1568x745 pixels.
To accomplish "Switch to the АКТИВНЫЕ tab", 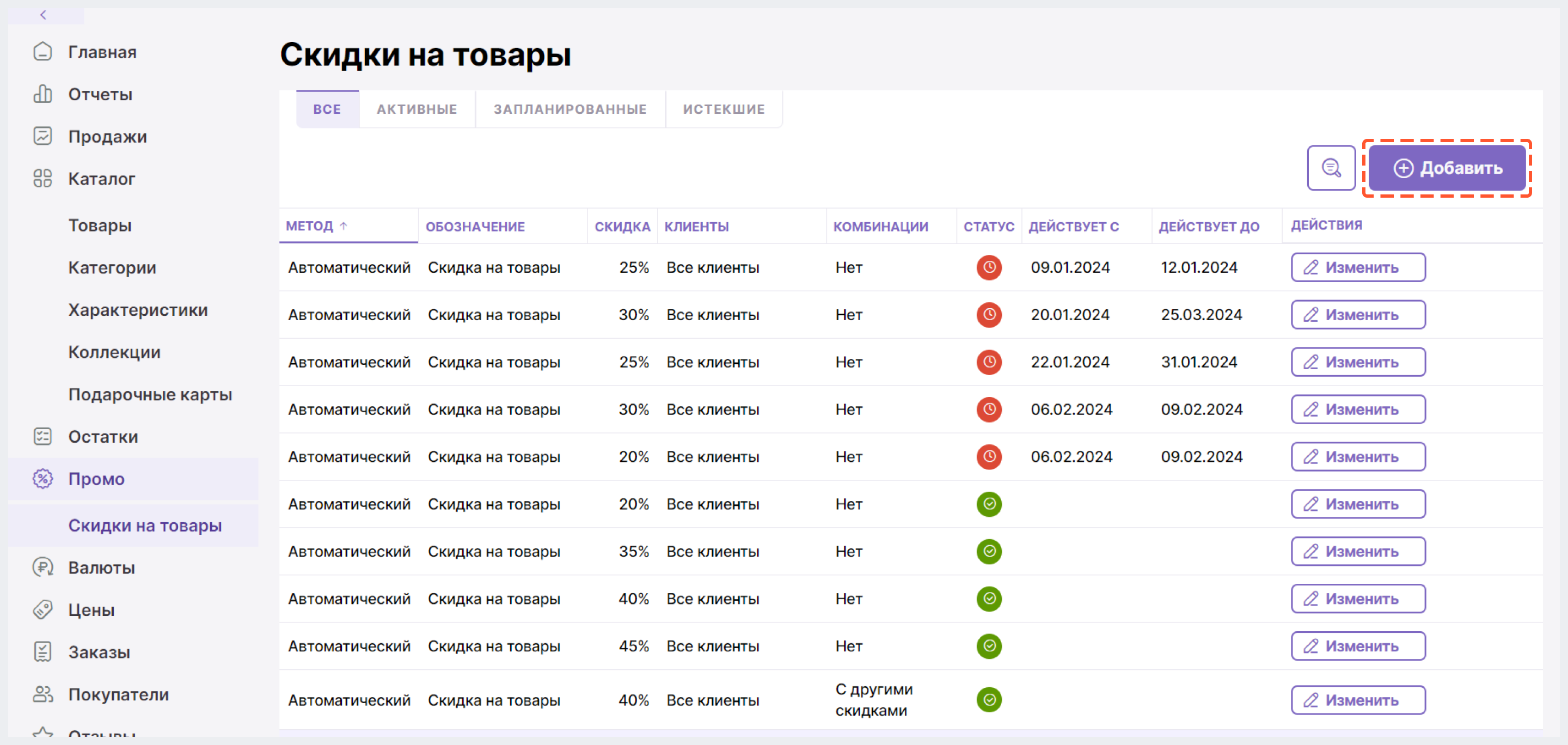I will pyautogui.click(x=417, y=109).
